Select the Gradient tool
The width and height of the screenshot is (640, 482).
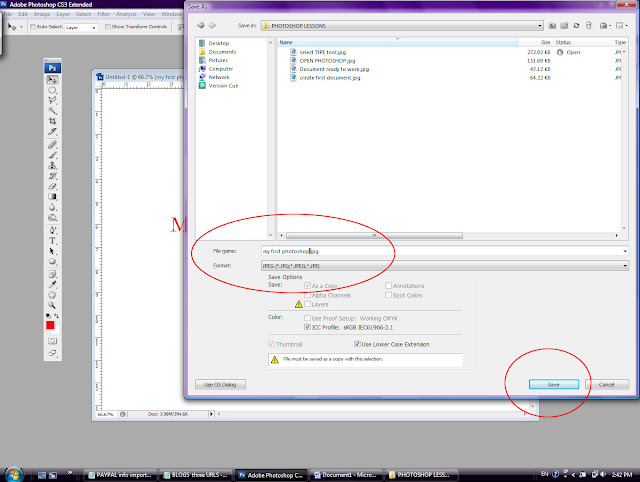point(52,197)
